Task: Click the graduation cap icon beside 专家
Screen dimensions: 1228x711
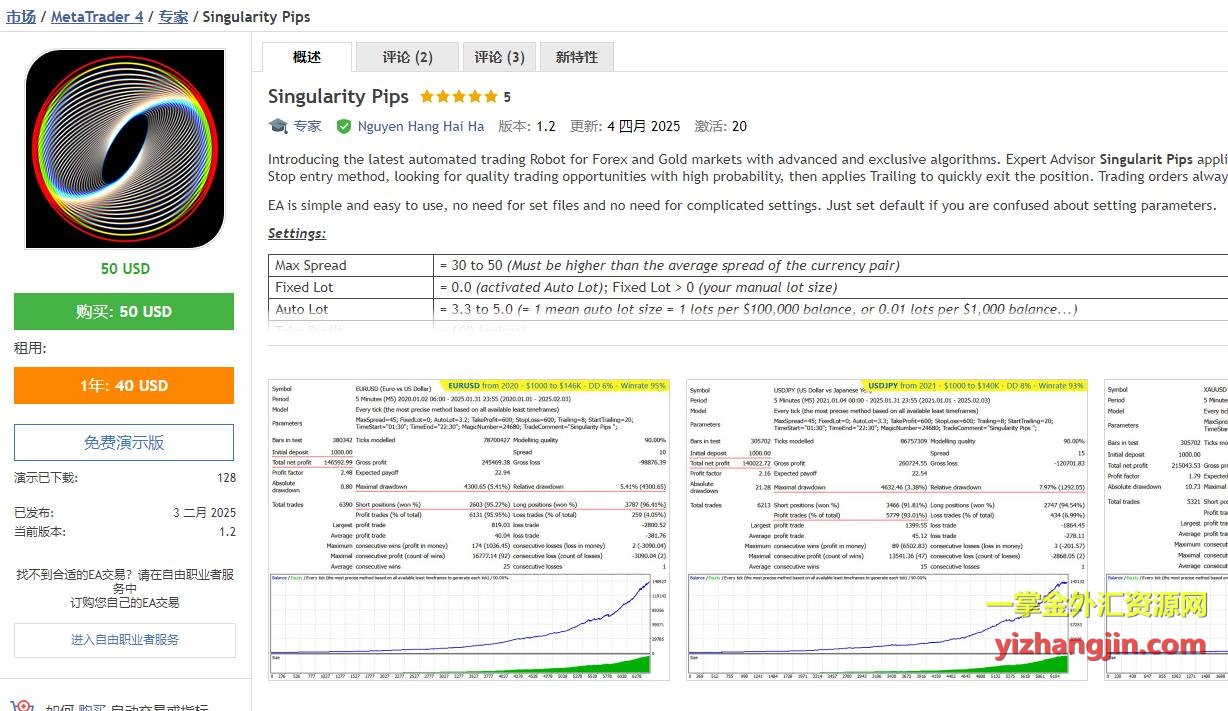Action: click(278, 126)
